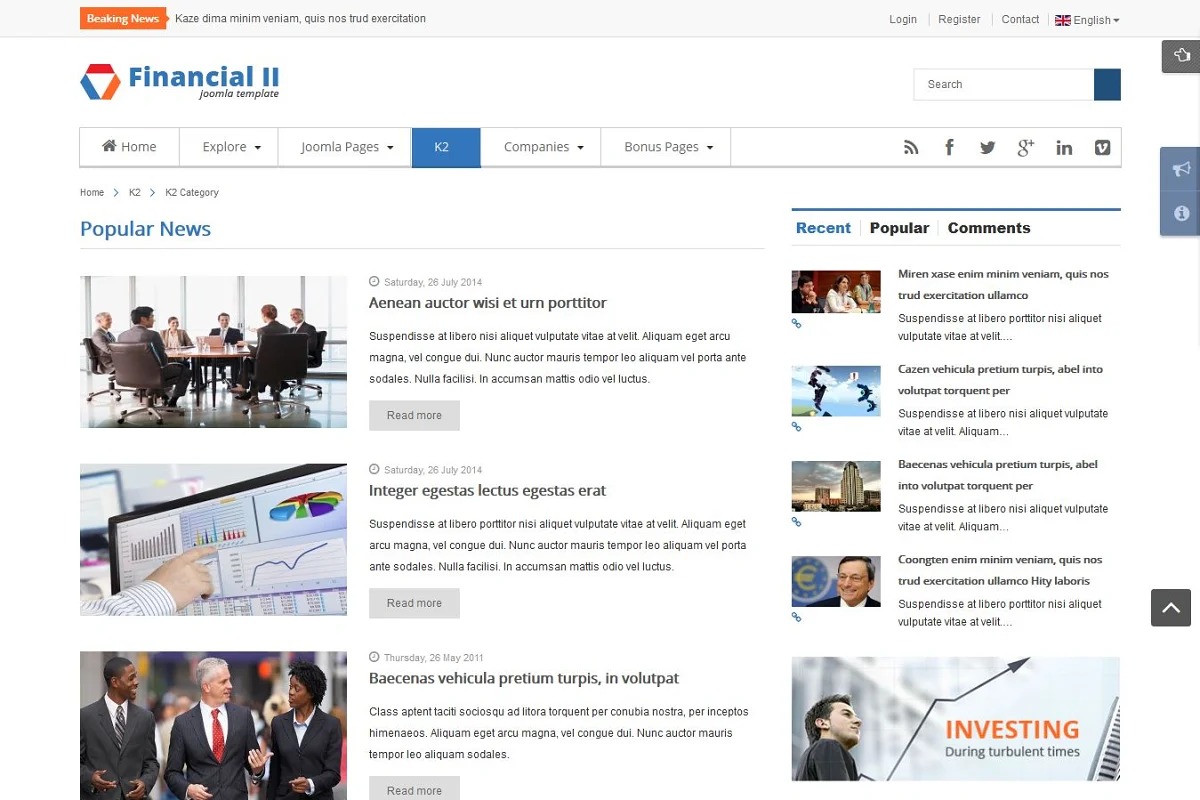Screen dimensions: 1200x800
Task: Click the Twitter bird icon
Action: tap(987, 148)
